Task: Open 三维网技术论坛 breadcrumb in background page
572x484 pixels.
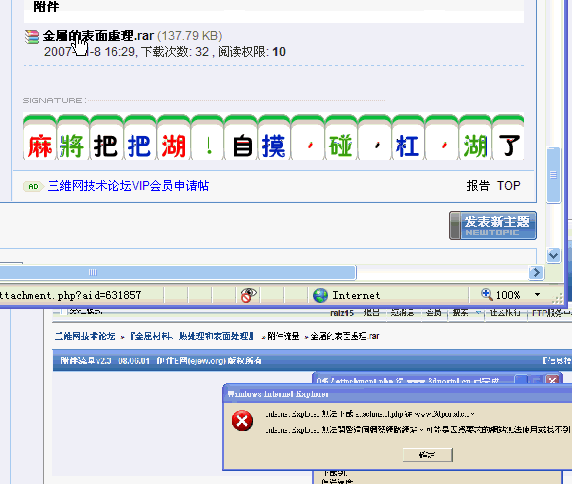Action: click(x=85, y=336)
